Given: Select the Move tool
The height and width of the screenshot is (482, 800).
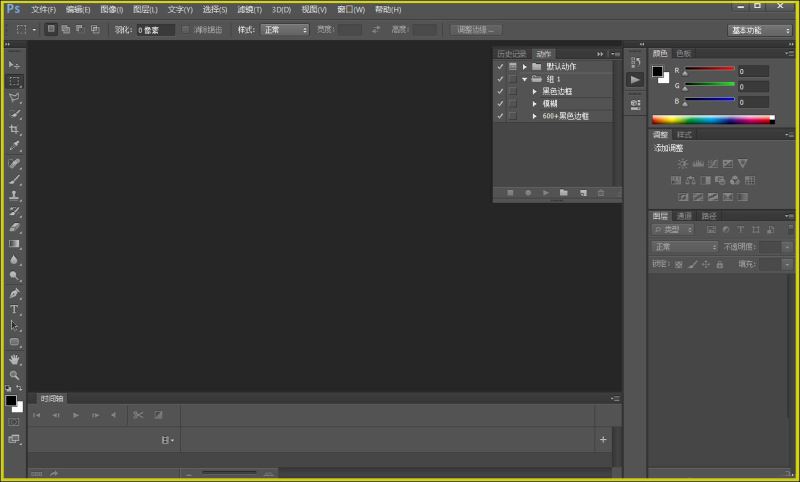Looking at the screenshot, I should coord(14,65).
